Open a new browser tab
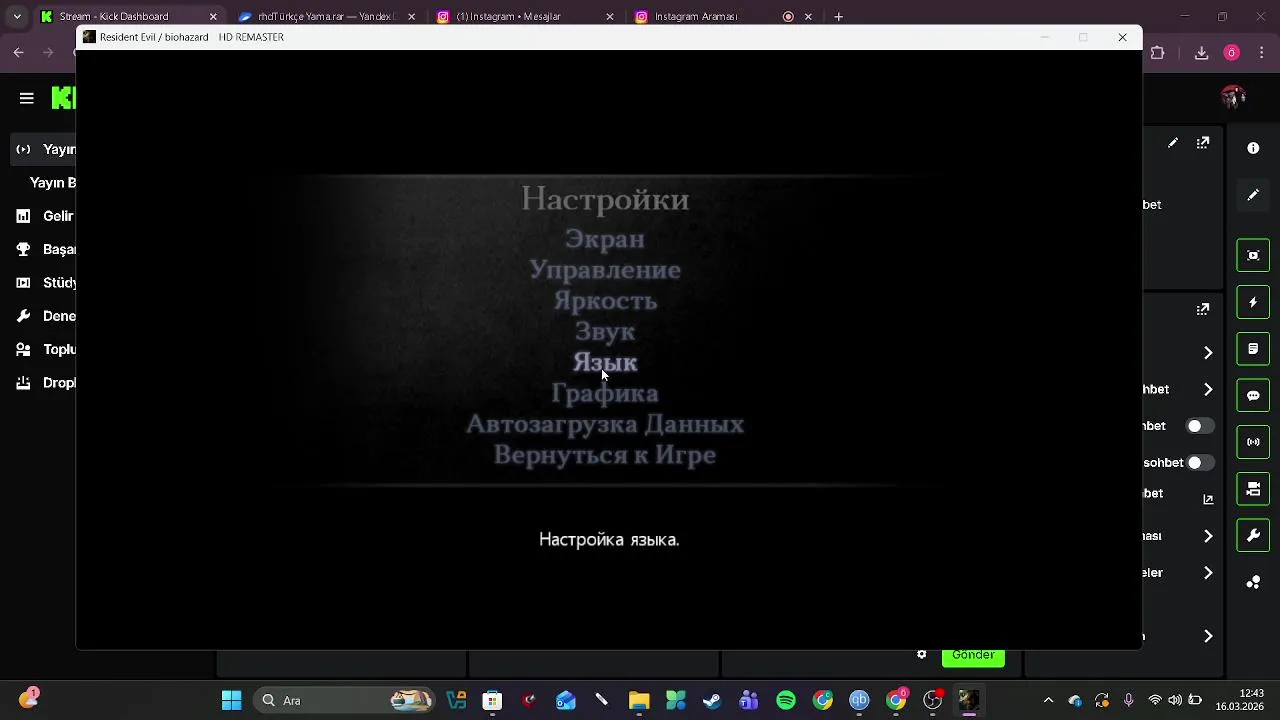1280x720 pixels. coord(838,17)
